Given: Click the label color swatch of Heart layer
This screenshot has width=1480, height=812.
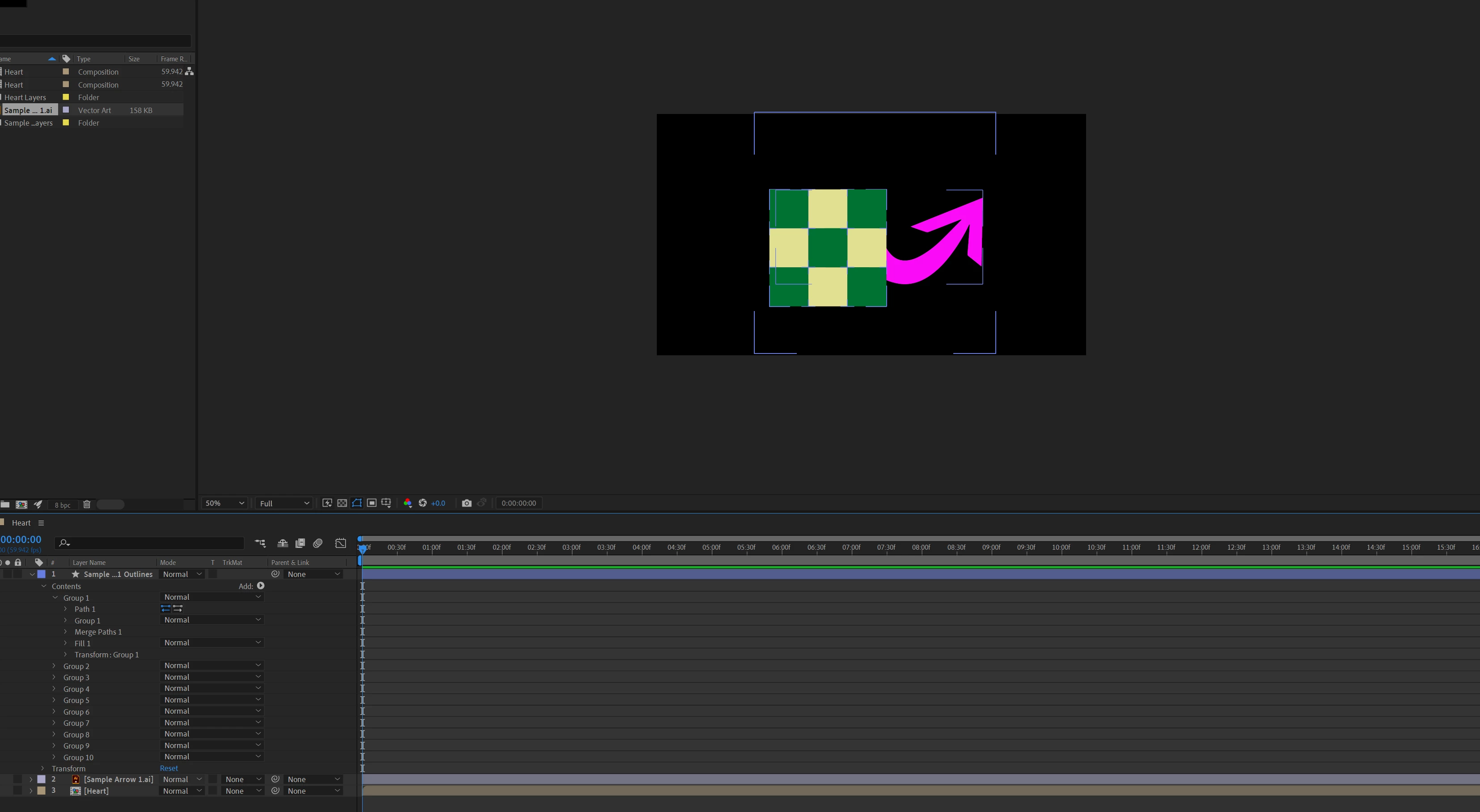Looking at the screenshot, I should 42,791.
